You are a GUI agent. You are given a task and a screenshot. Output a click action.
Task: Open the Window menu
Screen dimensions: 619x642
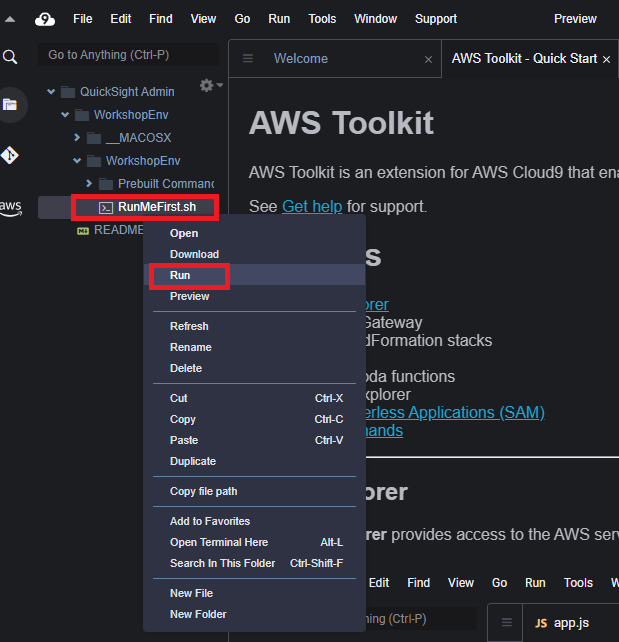pos(375,19)
